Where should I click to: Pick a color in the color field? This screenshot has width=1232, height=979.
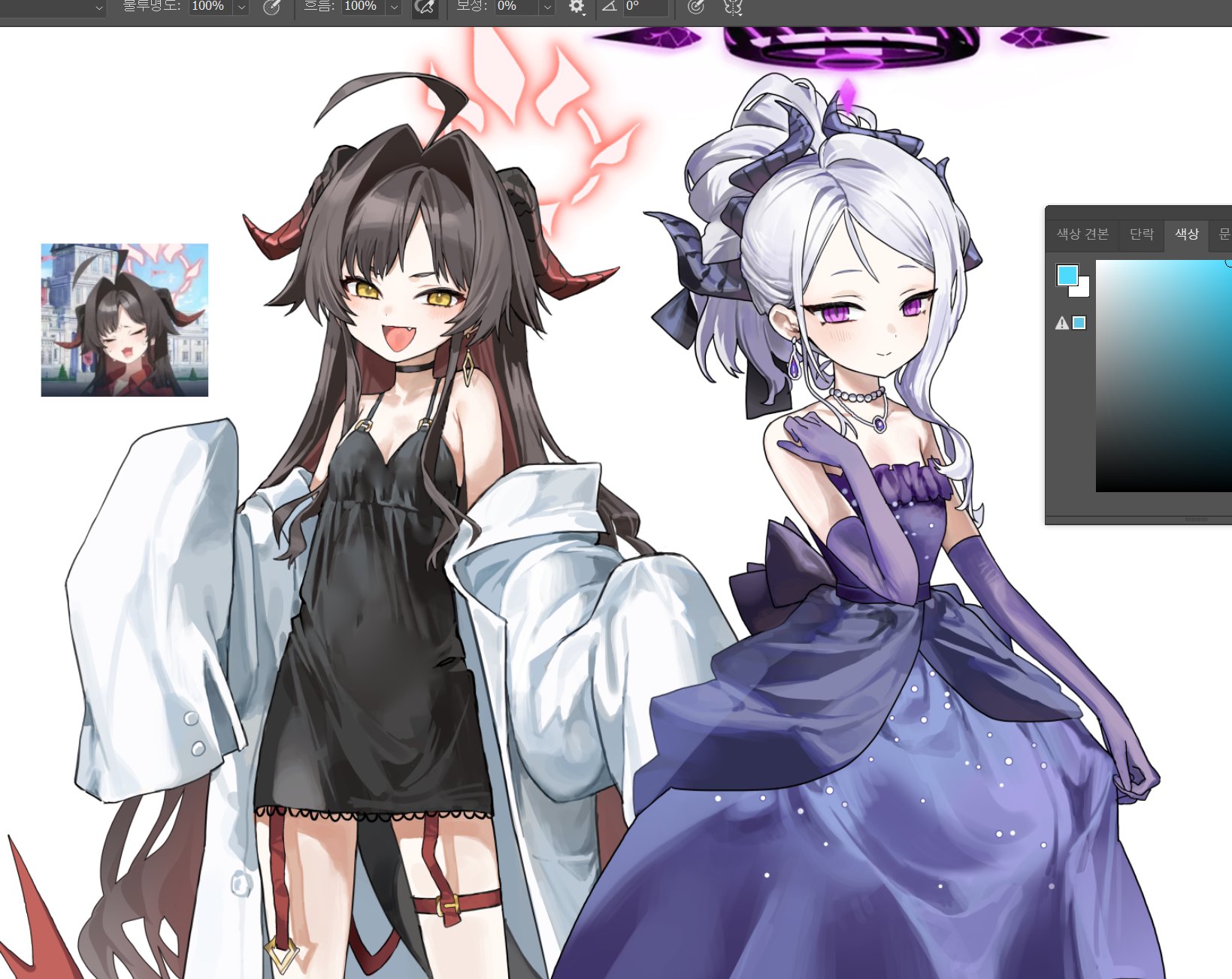tap(1164, 376)
